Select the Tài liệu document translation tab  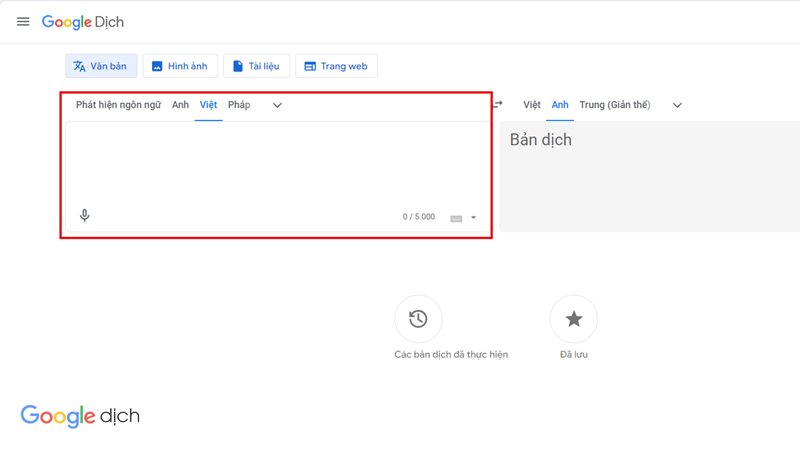(256, 66)
